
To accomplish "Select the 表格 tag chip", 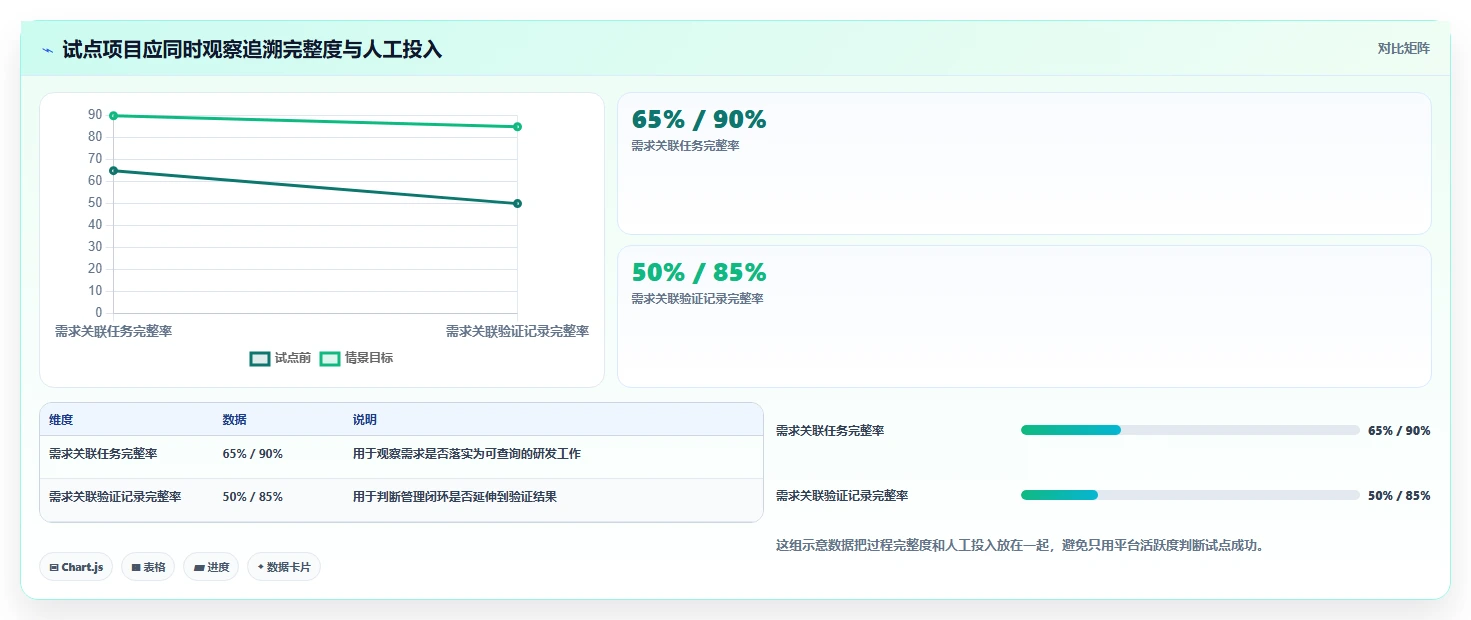I will click(148, 567).
